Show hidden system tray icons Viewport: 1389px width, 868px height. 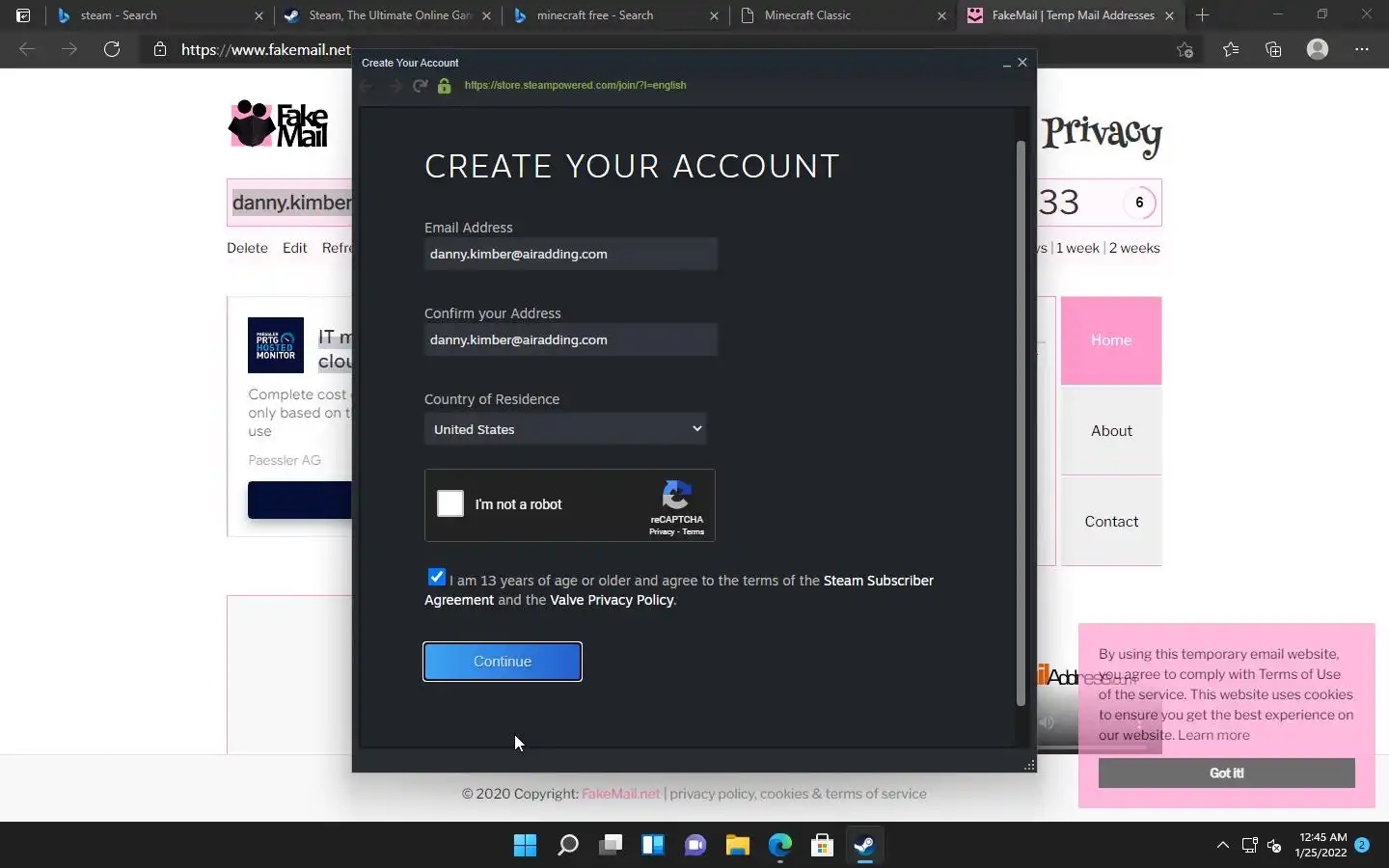(1222, 846)
